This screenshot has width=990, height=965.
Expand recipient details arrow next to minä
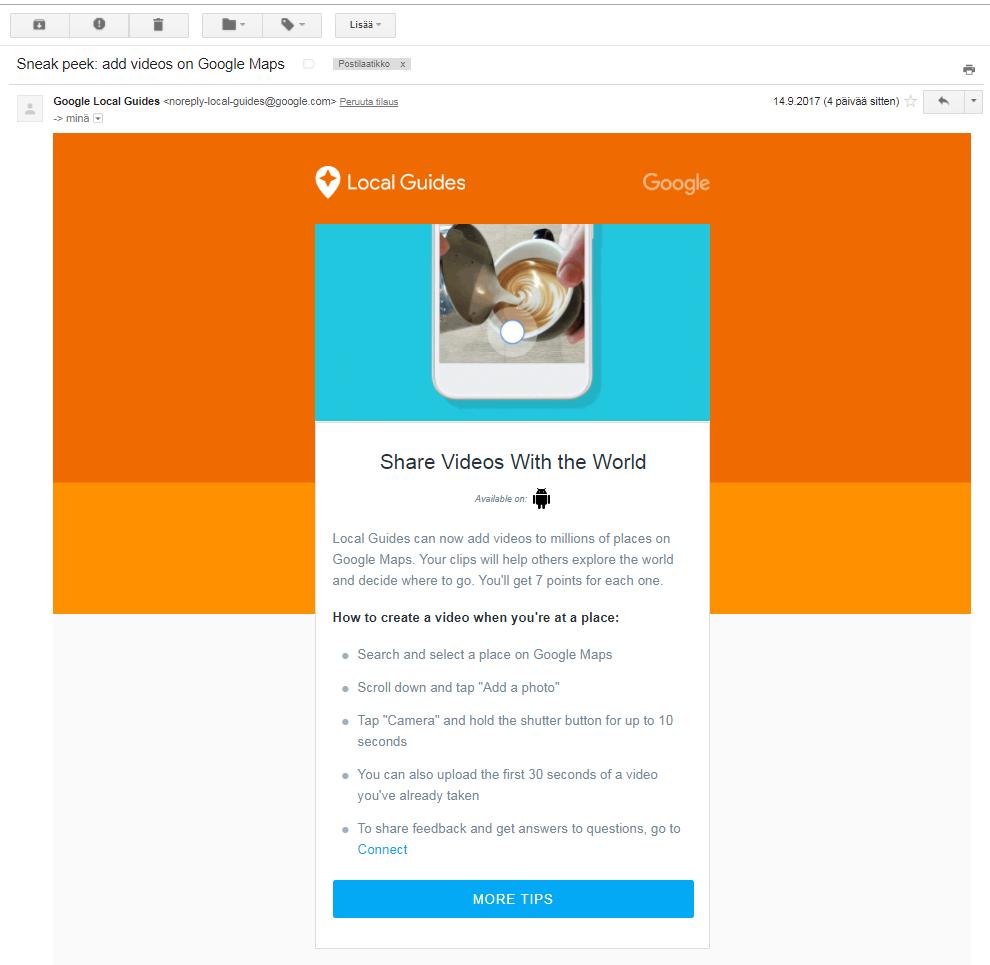(98, 118)
